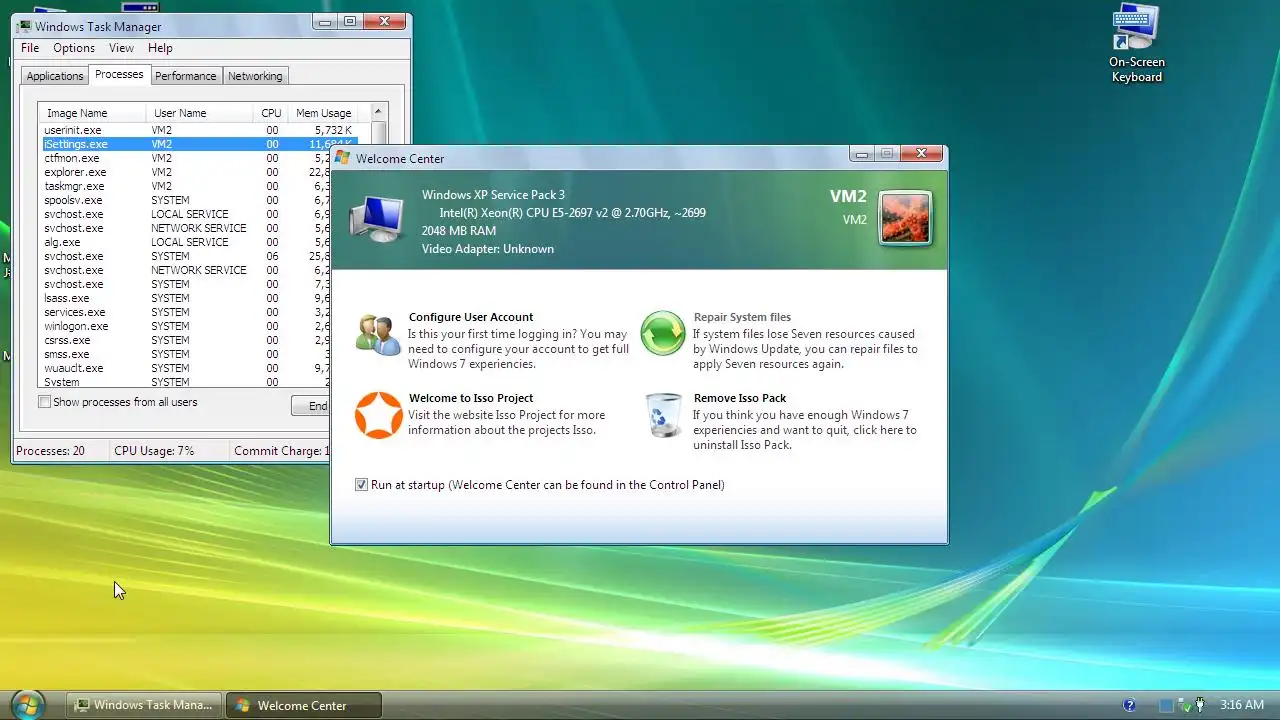Open the On-Screen Keyboard desktop icon

click(1136, 45)
